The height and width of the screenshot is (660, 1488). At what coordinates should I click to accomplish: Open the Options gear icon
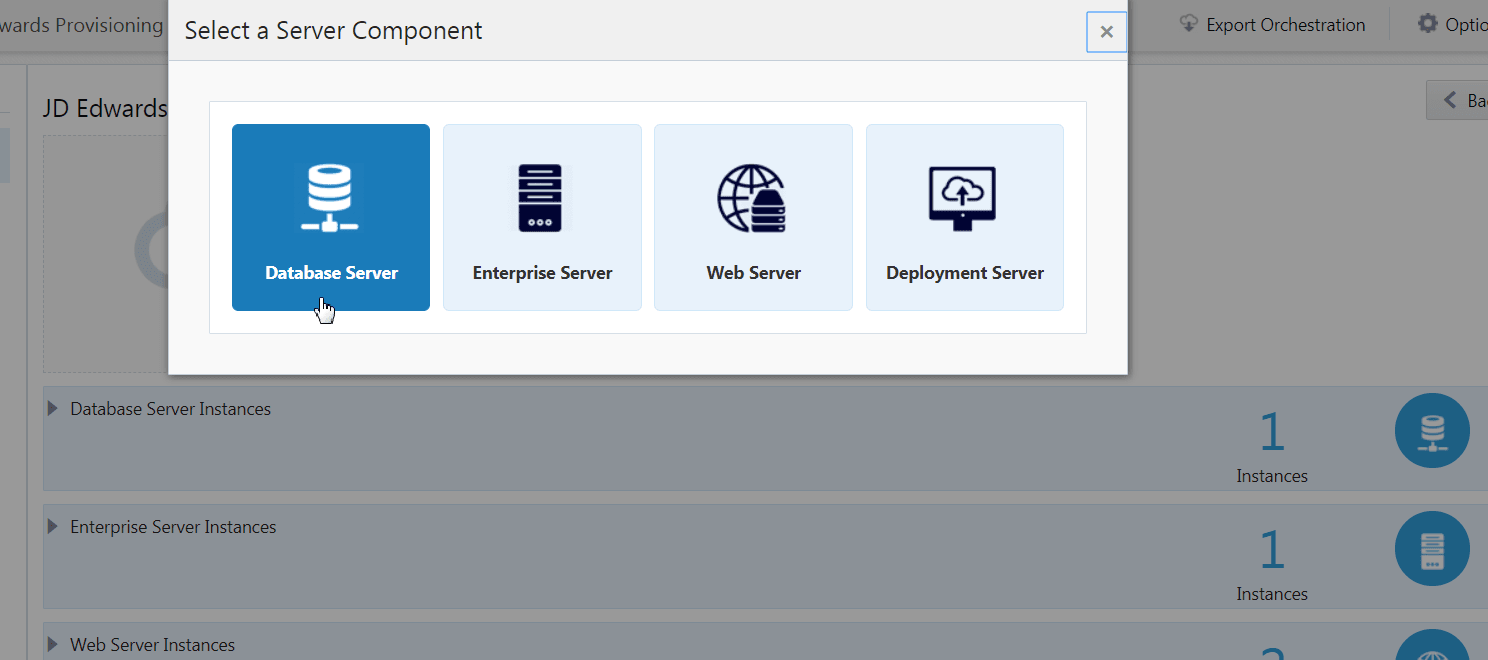1427,24
